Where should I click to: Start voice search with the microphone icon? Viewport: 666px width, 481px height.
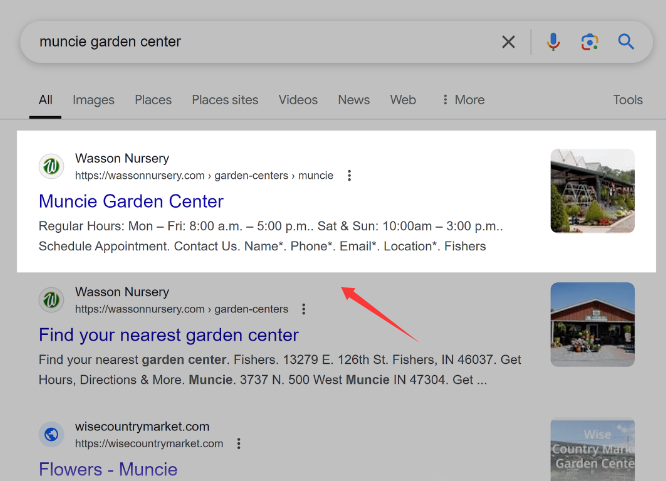553,42
